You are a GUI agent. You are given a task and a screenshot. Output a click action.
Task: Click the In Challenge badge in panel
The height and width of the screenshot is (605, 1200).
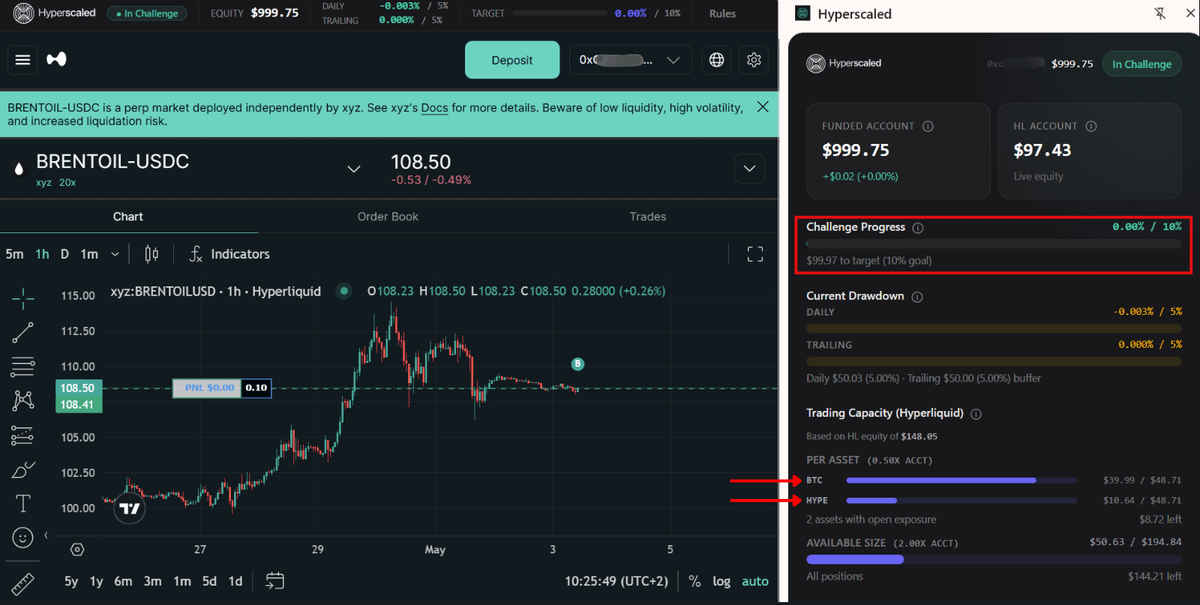pos(1142,64)
